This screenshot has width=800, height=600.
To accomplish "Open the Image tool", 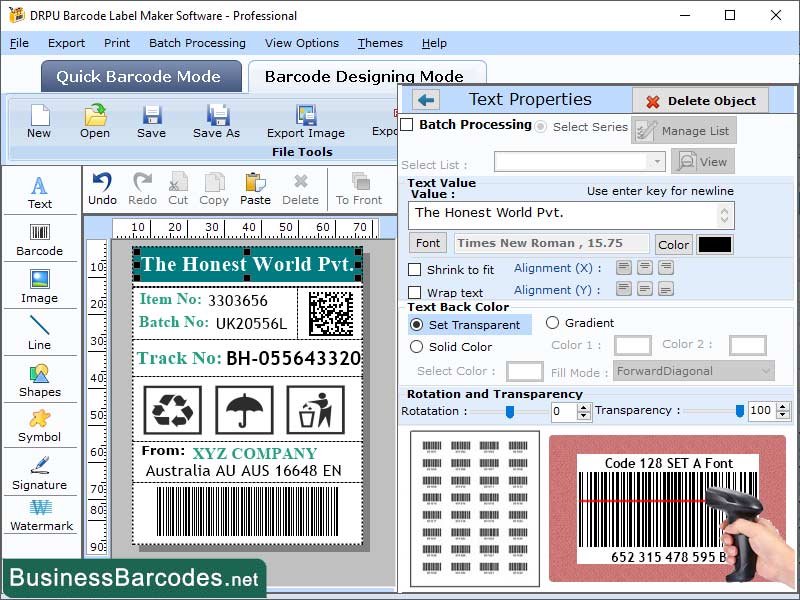I will click(40, 283).
